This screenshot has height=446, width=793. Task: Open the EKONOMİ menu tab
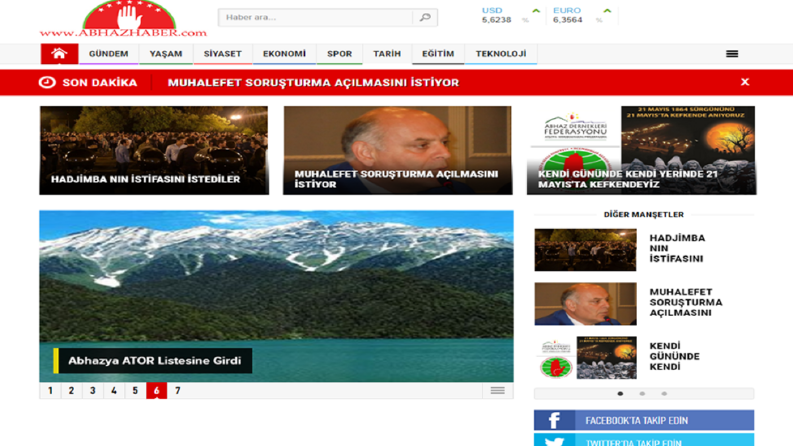284,54
